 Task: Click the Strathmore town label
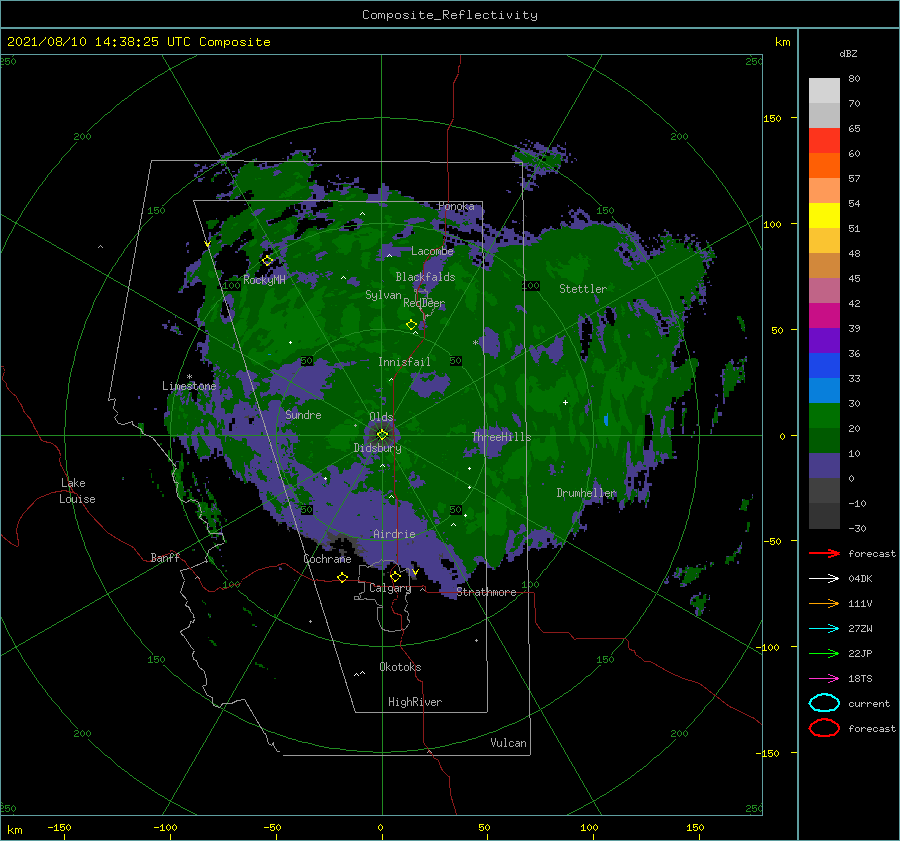(486, 592)
